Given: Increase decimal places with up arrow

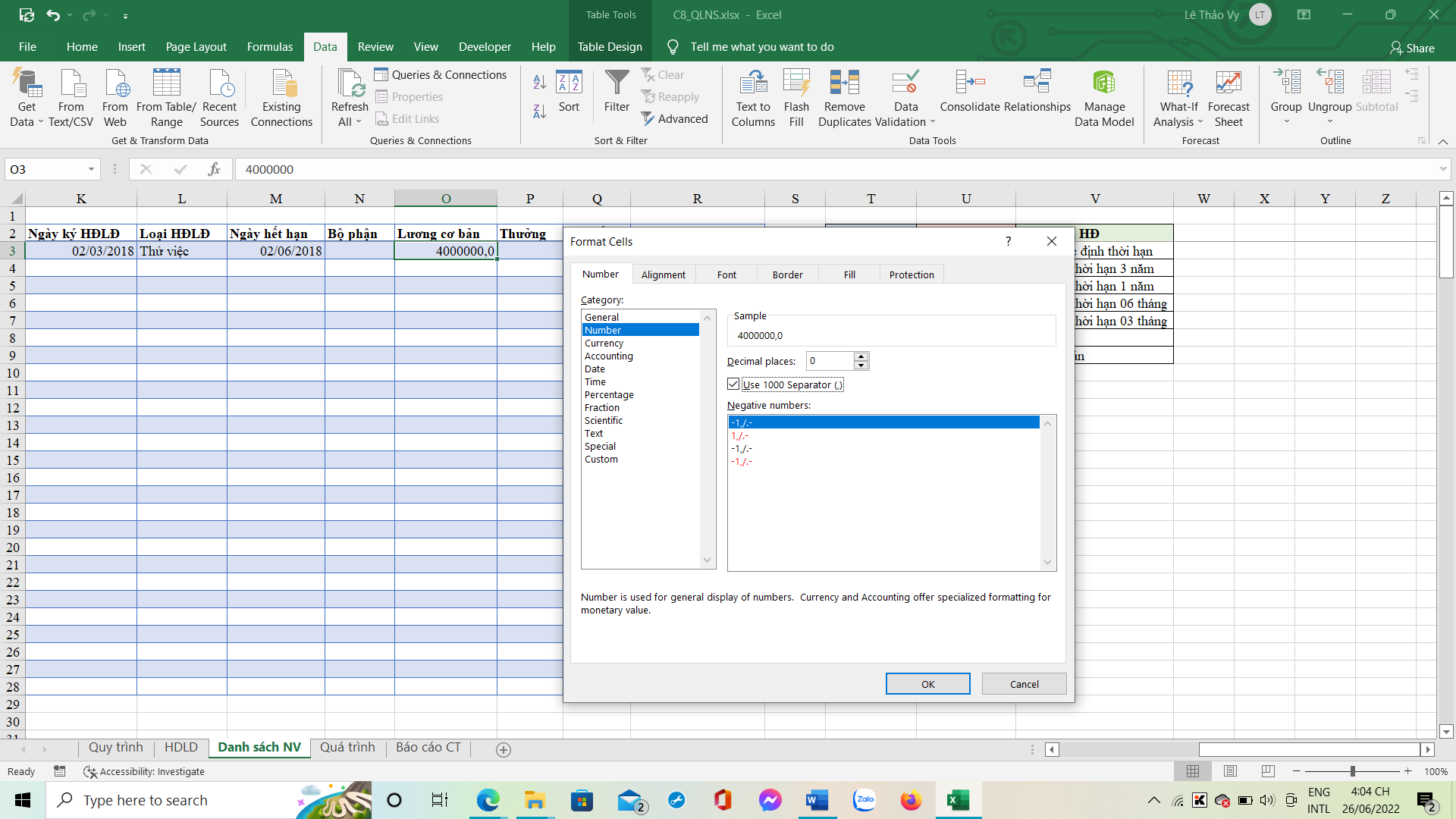Looking at the screenshot, I should 861,356.
